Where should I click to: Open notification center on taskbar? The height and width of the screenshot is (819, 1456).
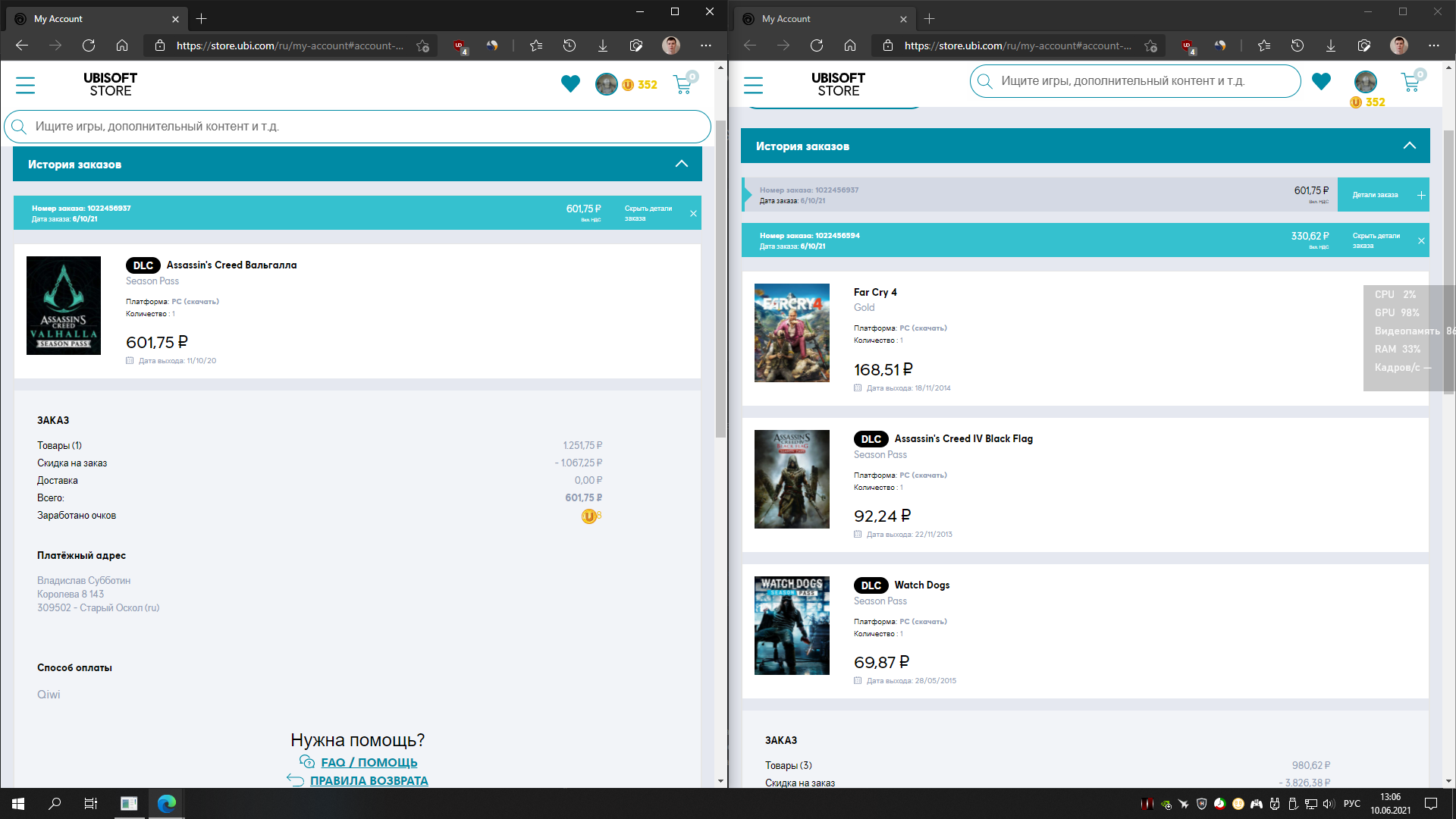[1431, 804]
